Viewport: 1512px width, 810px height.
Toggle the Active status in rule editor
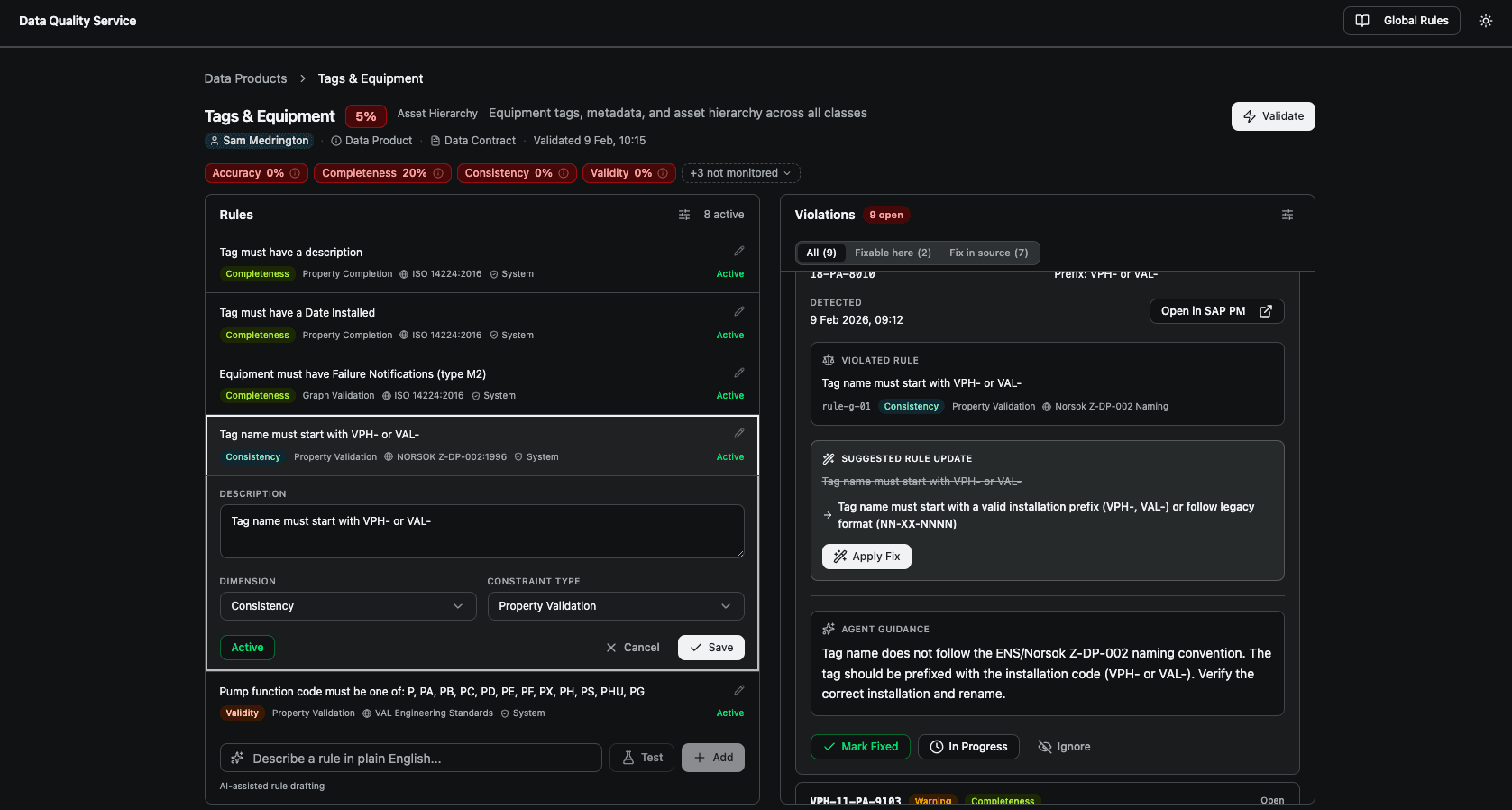[x=247, y=648]
